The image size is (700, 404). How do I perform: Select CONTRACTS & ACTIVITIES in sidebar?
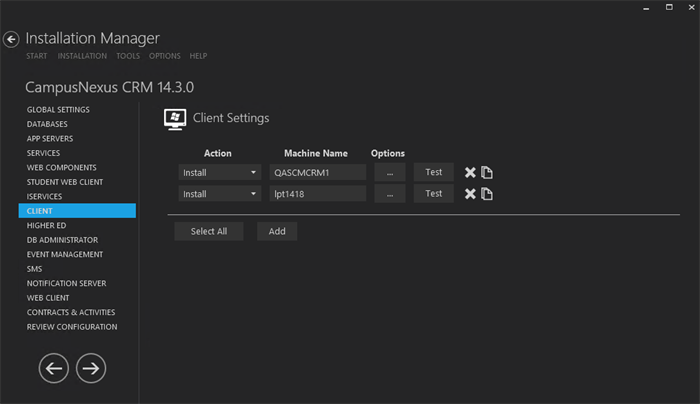click(x=71, y=312)
